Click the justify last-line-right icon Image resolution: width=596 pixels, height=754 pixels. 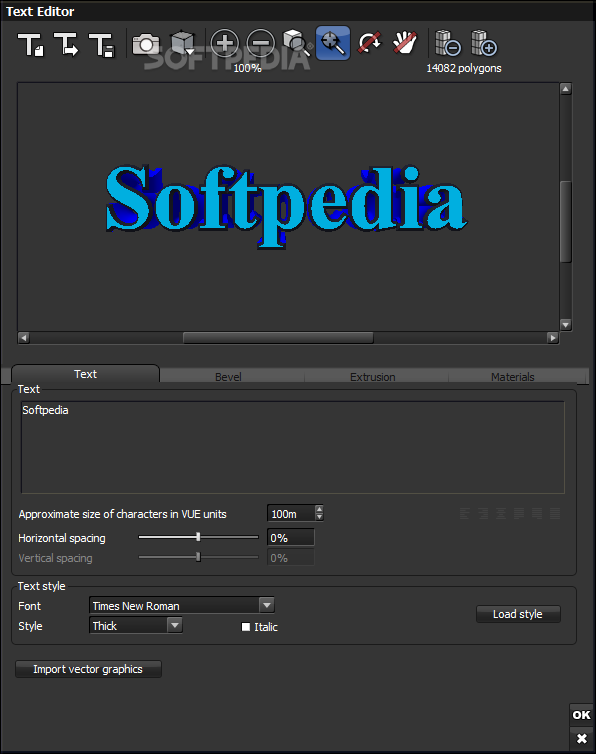pos(537,514)
